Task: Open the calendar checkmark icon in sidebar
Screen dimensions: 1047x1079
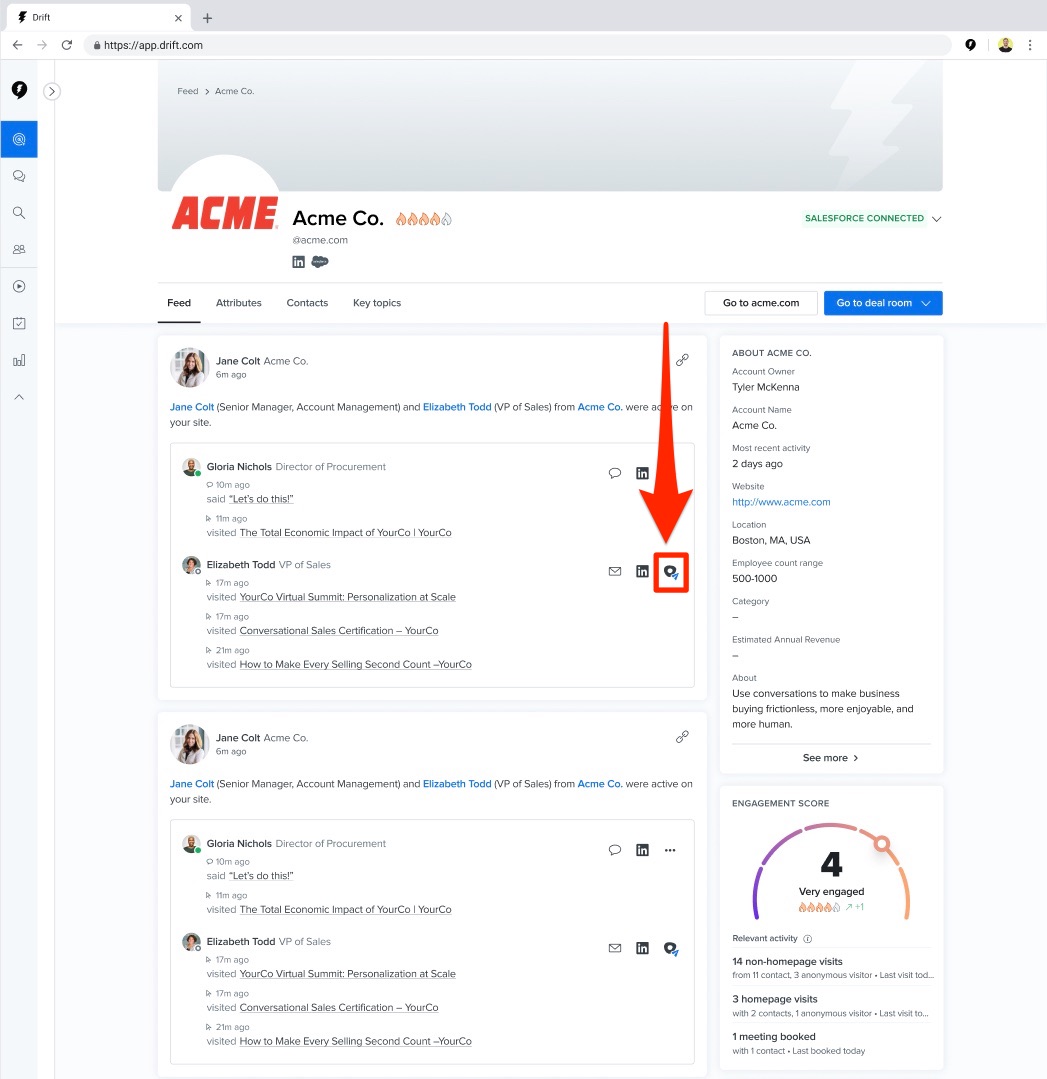Action: 19,323
